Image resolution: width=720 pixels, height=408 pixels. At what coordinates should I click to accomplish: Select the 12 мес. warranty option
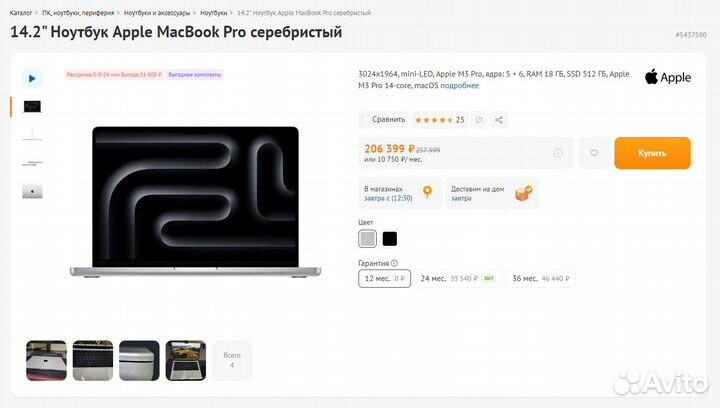pos(384,279)
